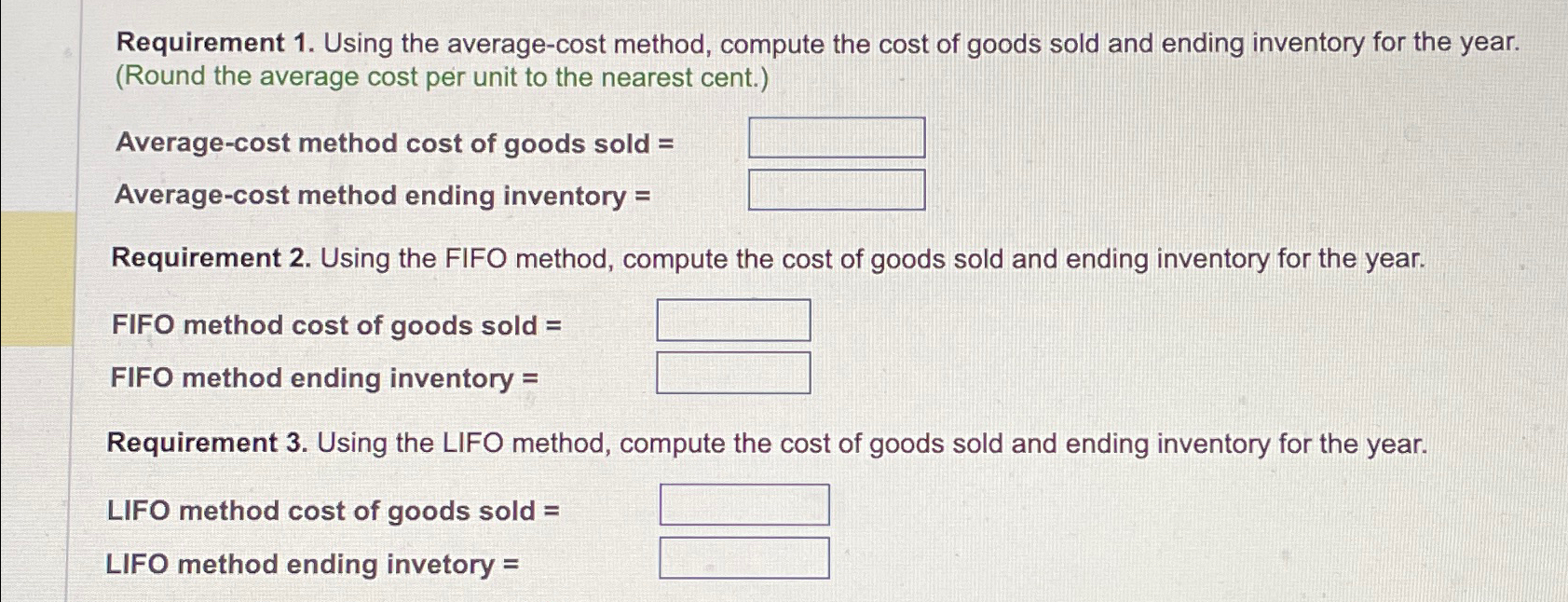This screenshot has width=1568, height=602.
Task: Select the Requirement 2 heading text
Action: click(211, 258)
